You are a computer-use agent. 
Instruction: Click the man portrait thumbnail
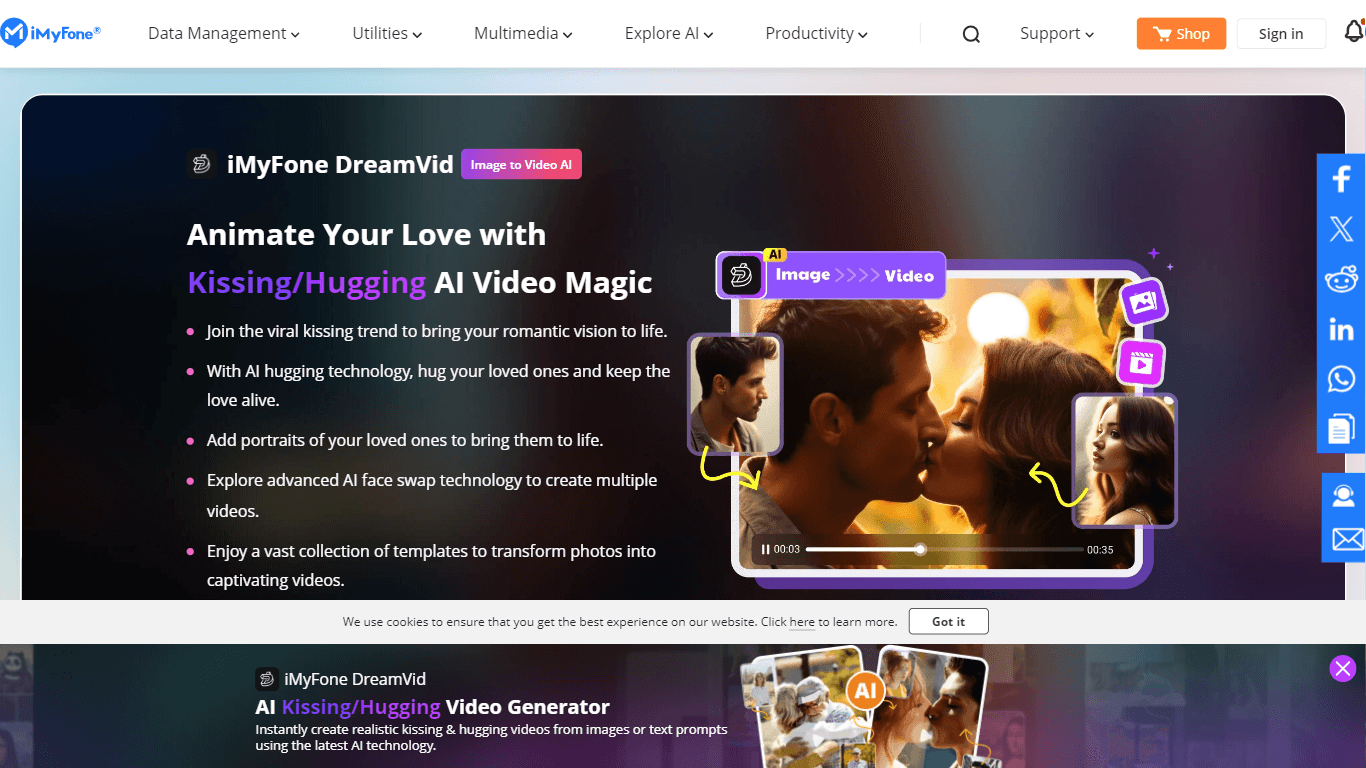tap(735, 393)
